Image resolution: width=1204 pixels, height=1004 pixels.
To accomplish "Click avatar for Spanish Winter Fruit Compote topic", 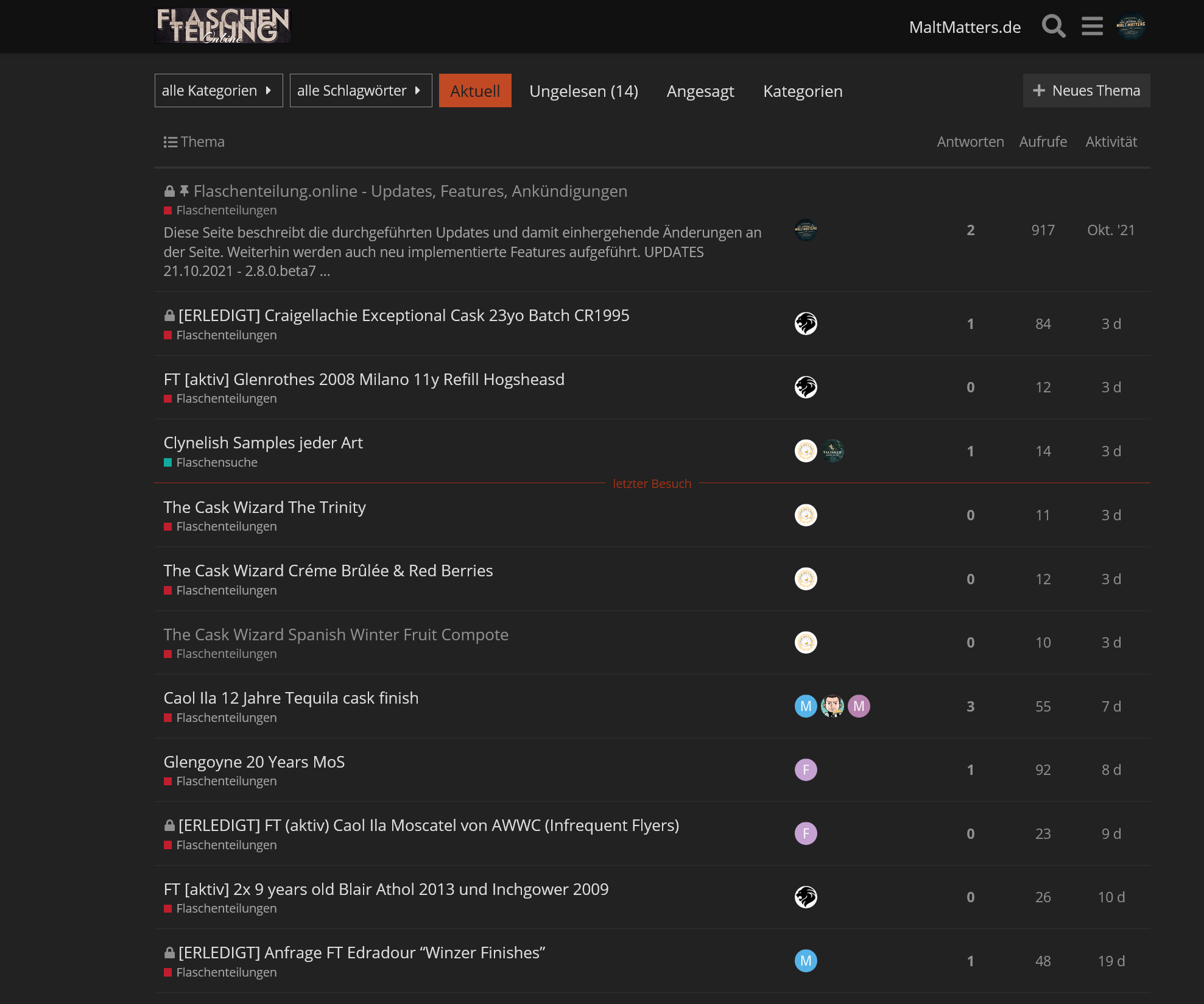I will tap(806, 642).
